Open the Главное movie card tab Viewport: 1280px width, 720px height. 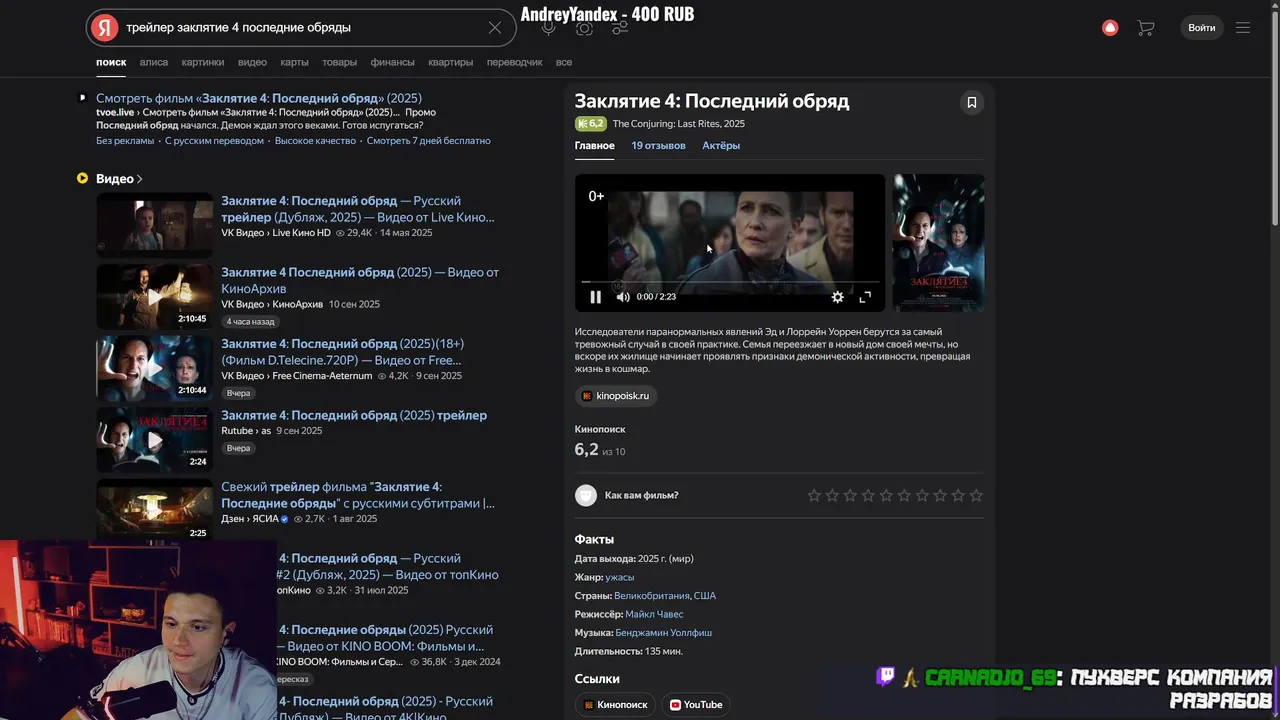coord(594,146)
